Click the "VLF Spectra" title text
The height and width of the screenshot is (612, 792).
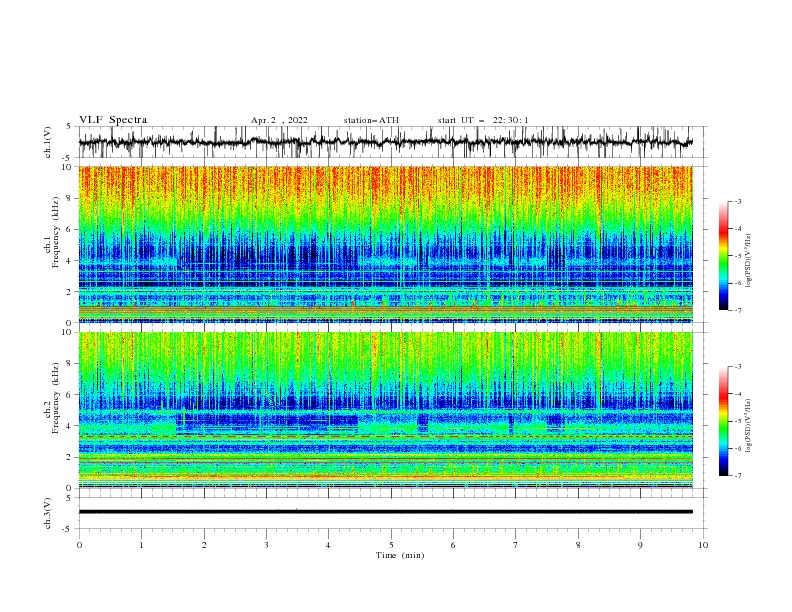(113, 120)
